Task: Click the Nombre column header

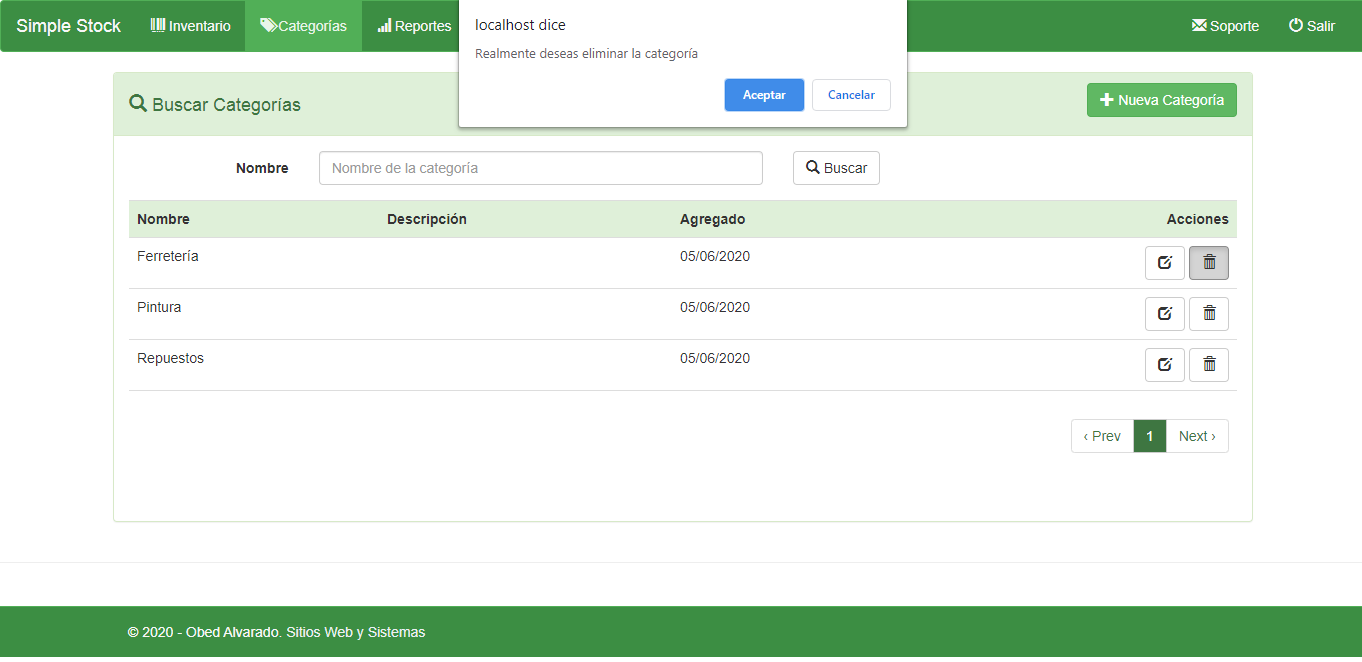Action: [x=163, y=219]
